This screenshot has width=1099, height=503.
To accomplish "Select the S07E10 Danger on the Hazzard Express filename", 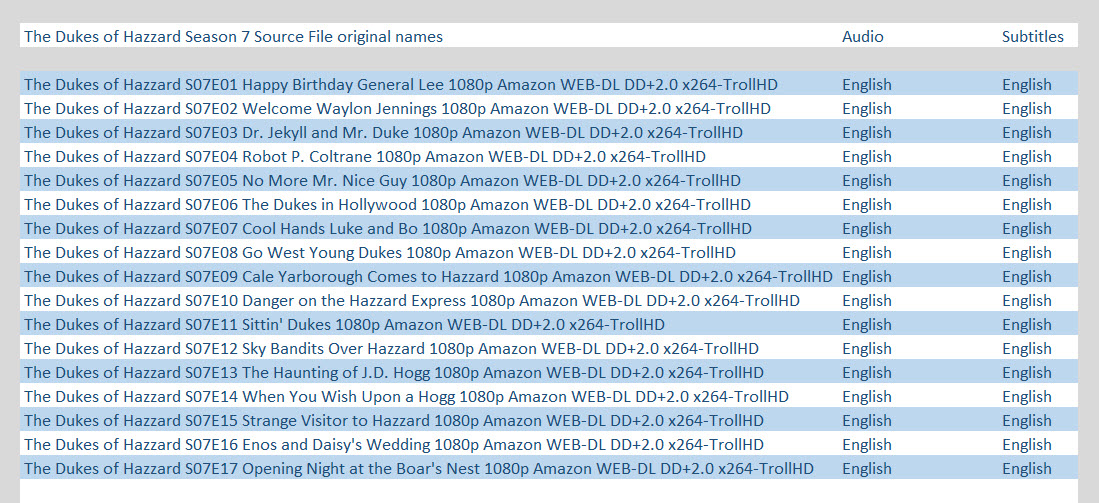I will pos(411,301).
